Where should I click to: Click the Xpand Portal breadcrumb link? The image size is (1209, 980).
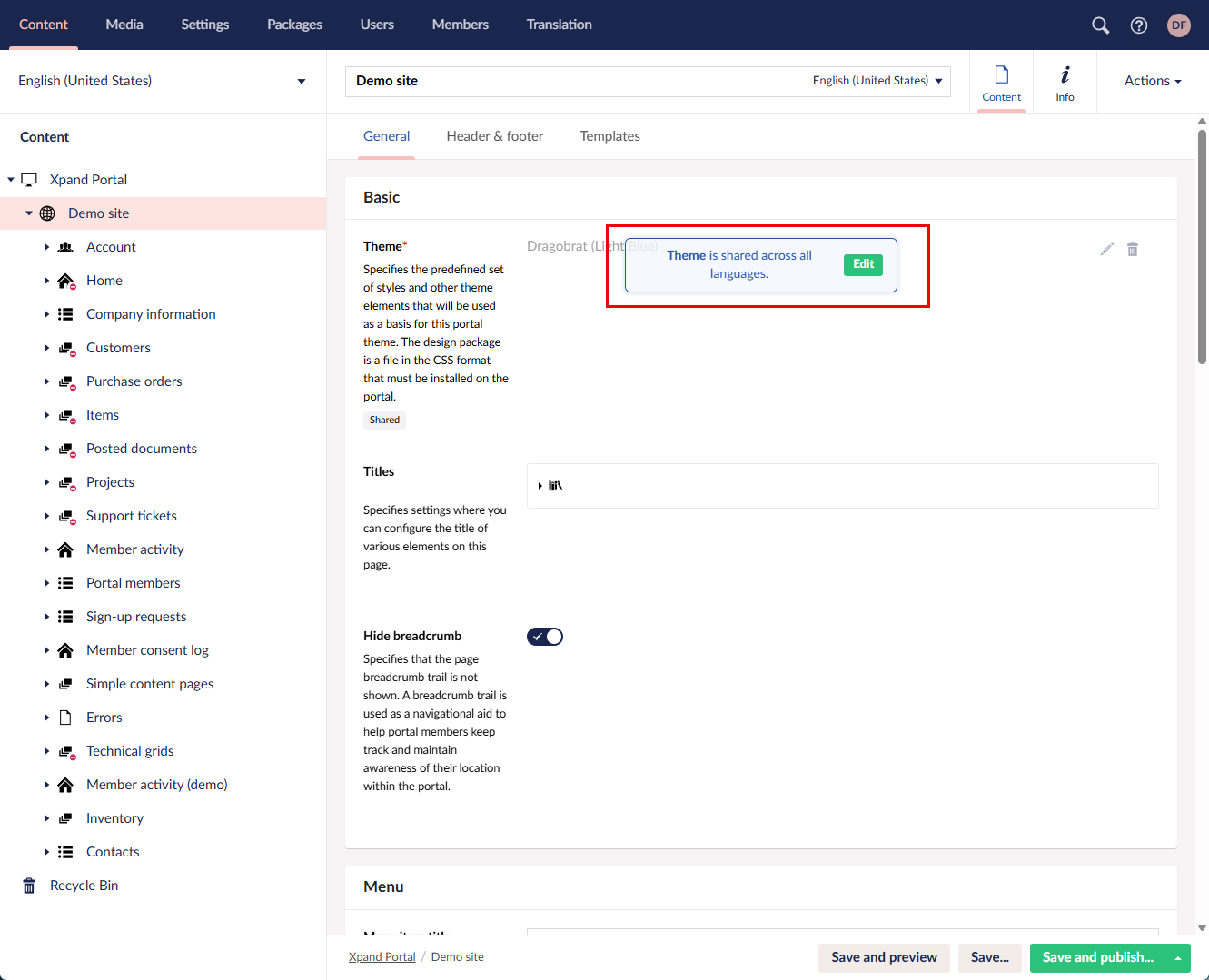point(382,957)
